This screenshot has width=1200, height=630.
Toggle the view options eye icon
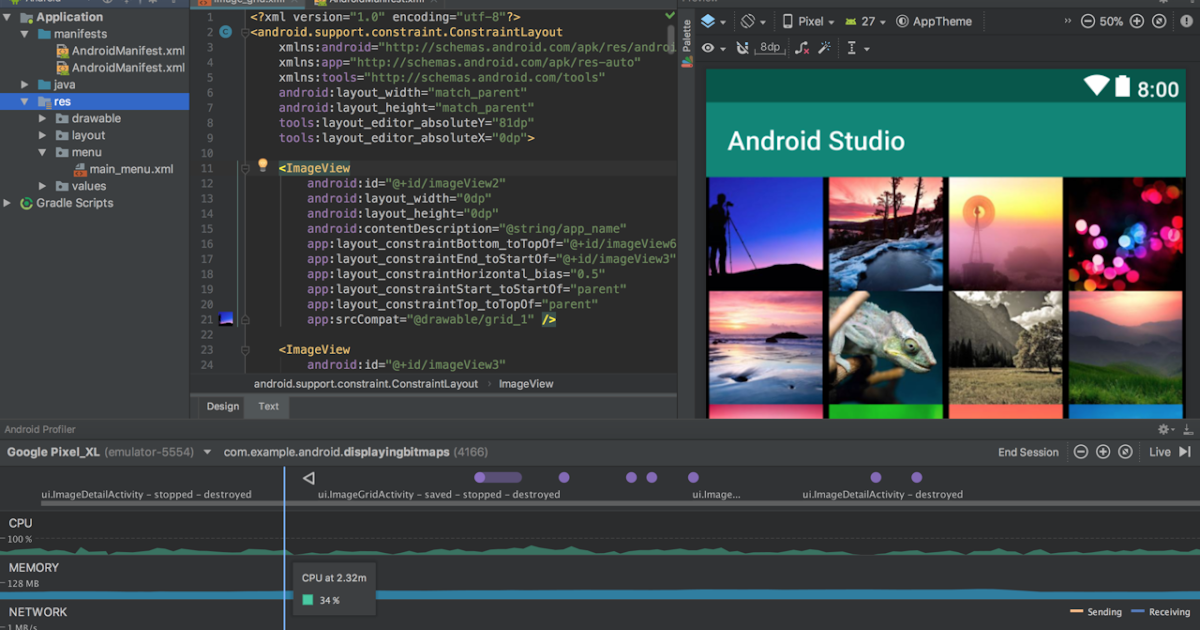click(708, 47)
